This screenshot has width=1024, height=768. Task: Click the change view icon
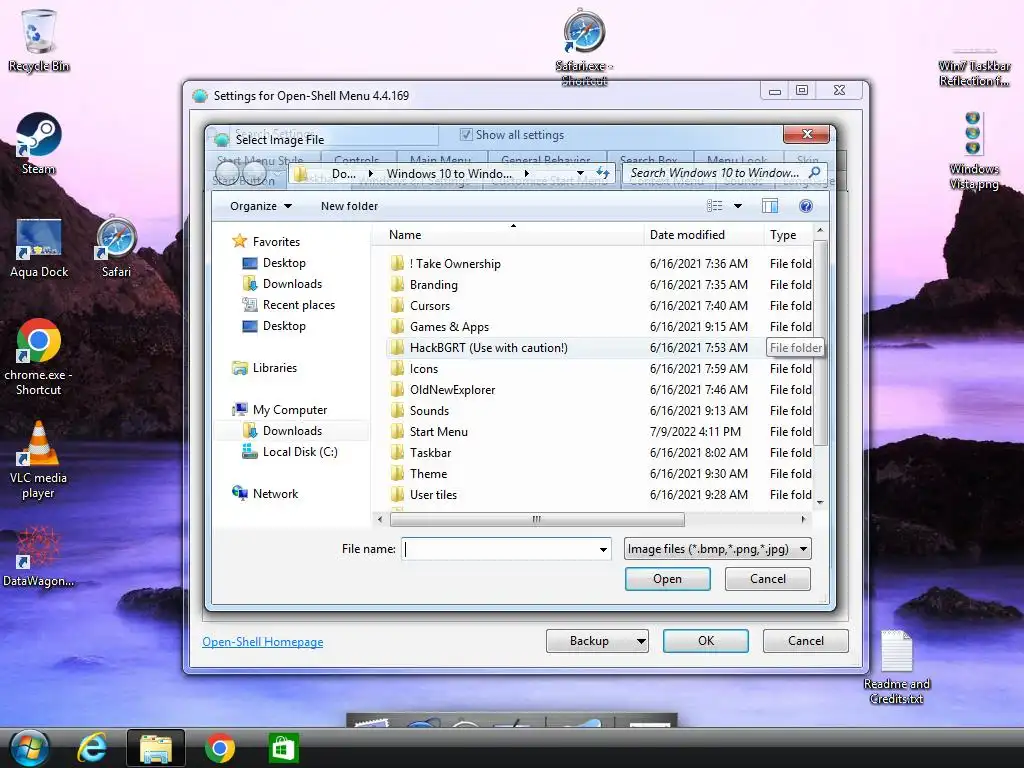click(714, 206)
